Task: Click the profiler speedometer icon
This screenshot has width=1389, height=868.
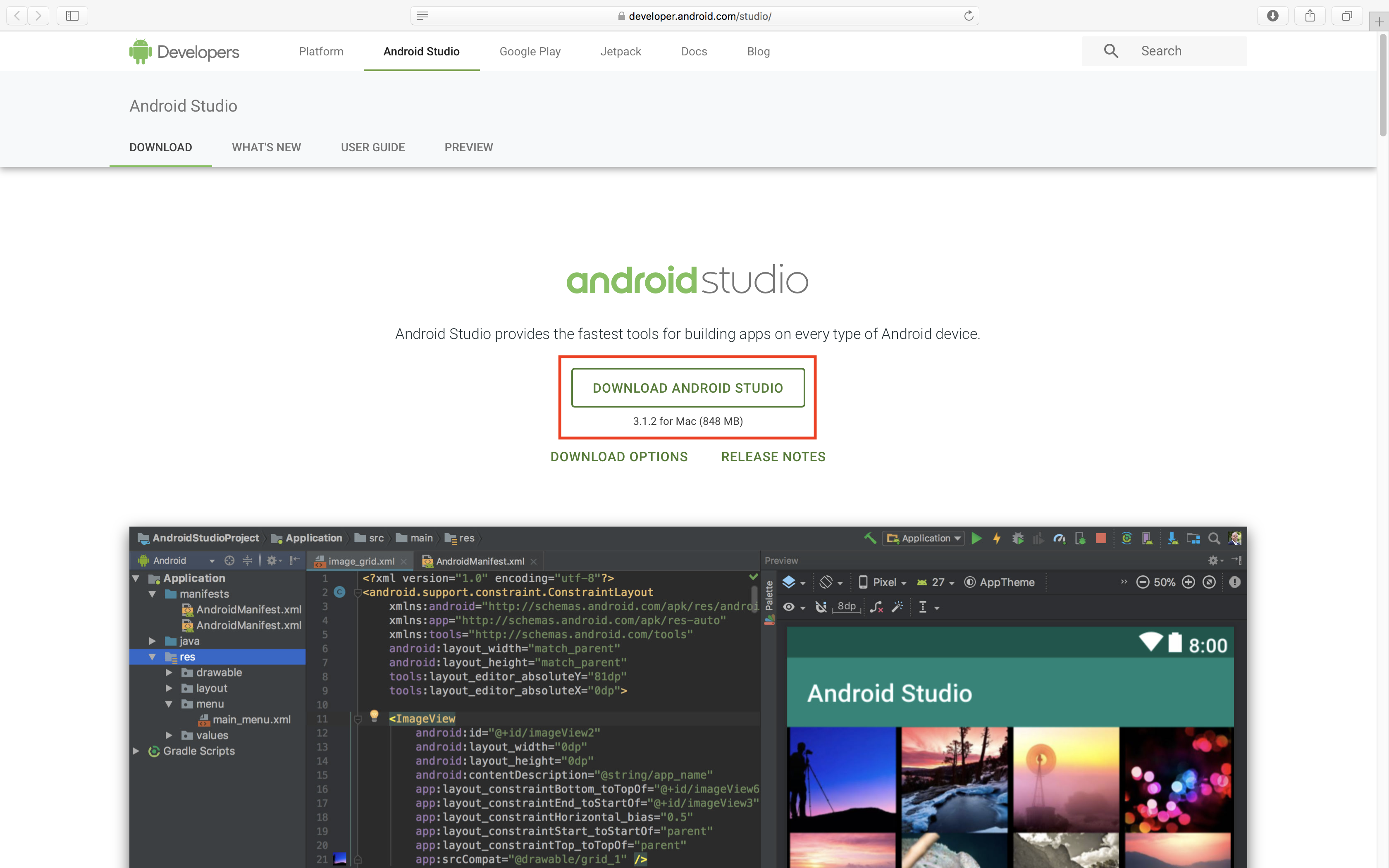Action: 1059,538
